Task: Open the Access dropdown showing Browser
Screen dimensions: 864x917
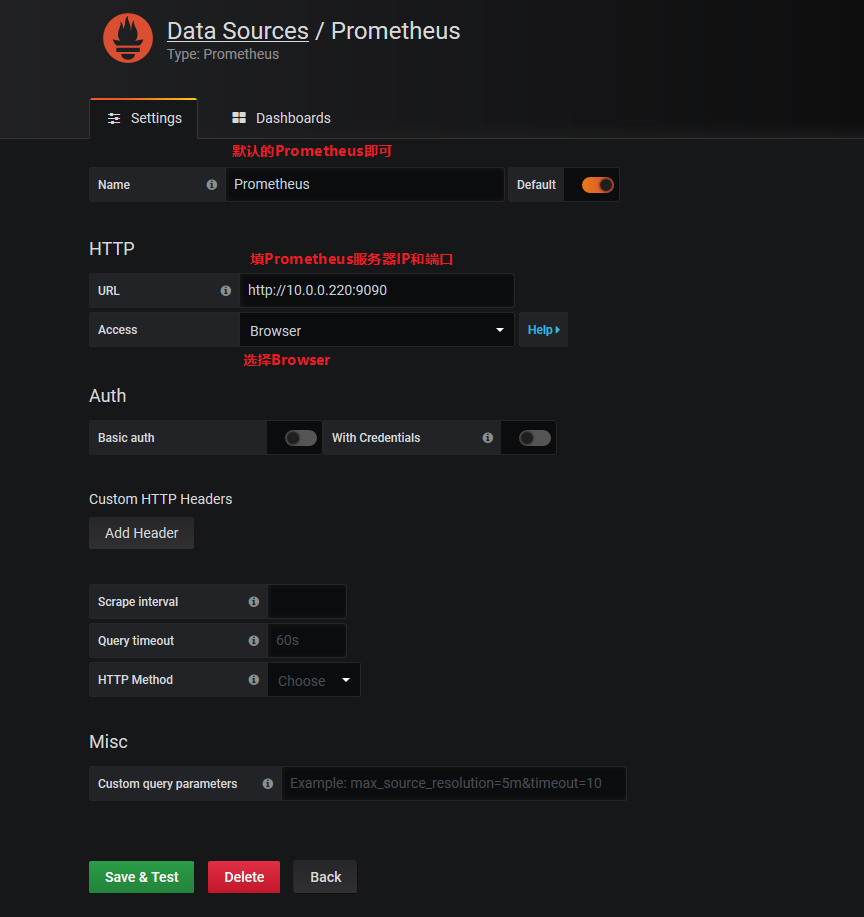Action: point(377,330)
